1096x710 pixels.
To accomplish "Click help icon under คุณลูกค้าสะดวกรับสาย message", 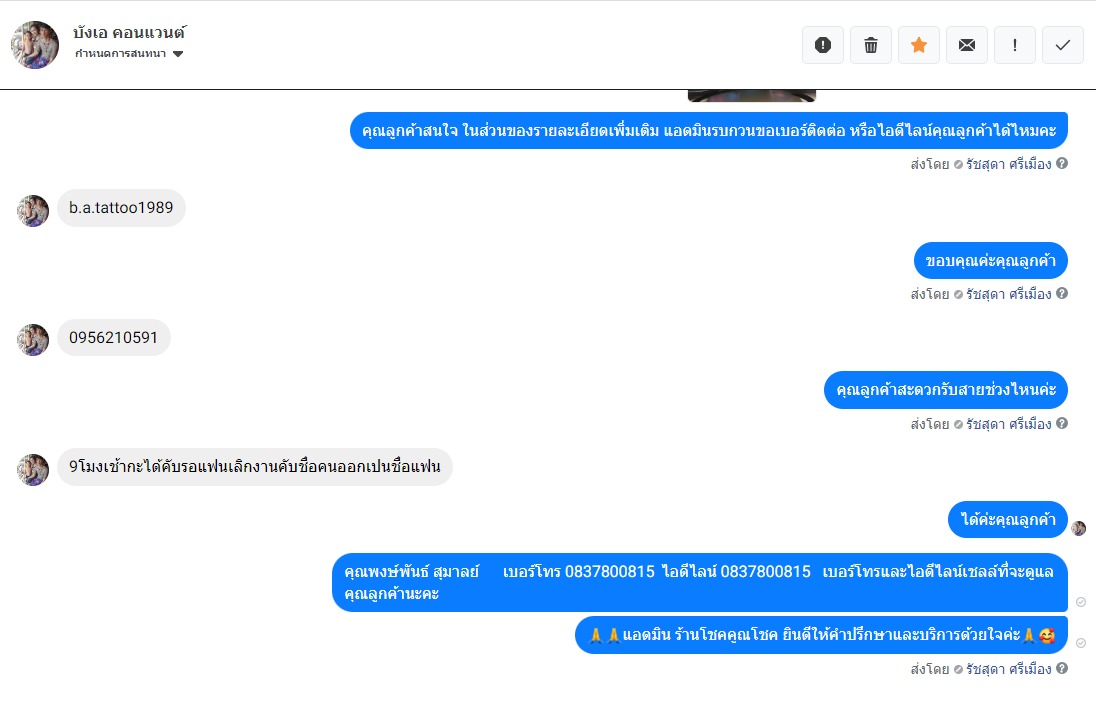I will 1062,423.
